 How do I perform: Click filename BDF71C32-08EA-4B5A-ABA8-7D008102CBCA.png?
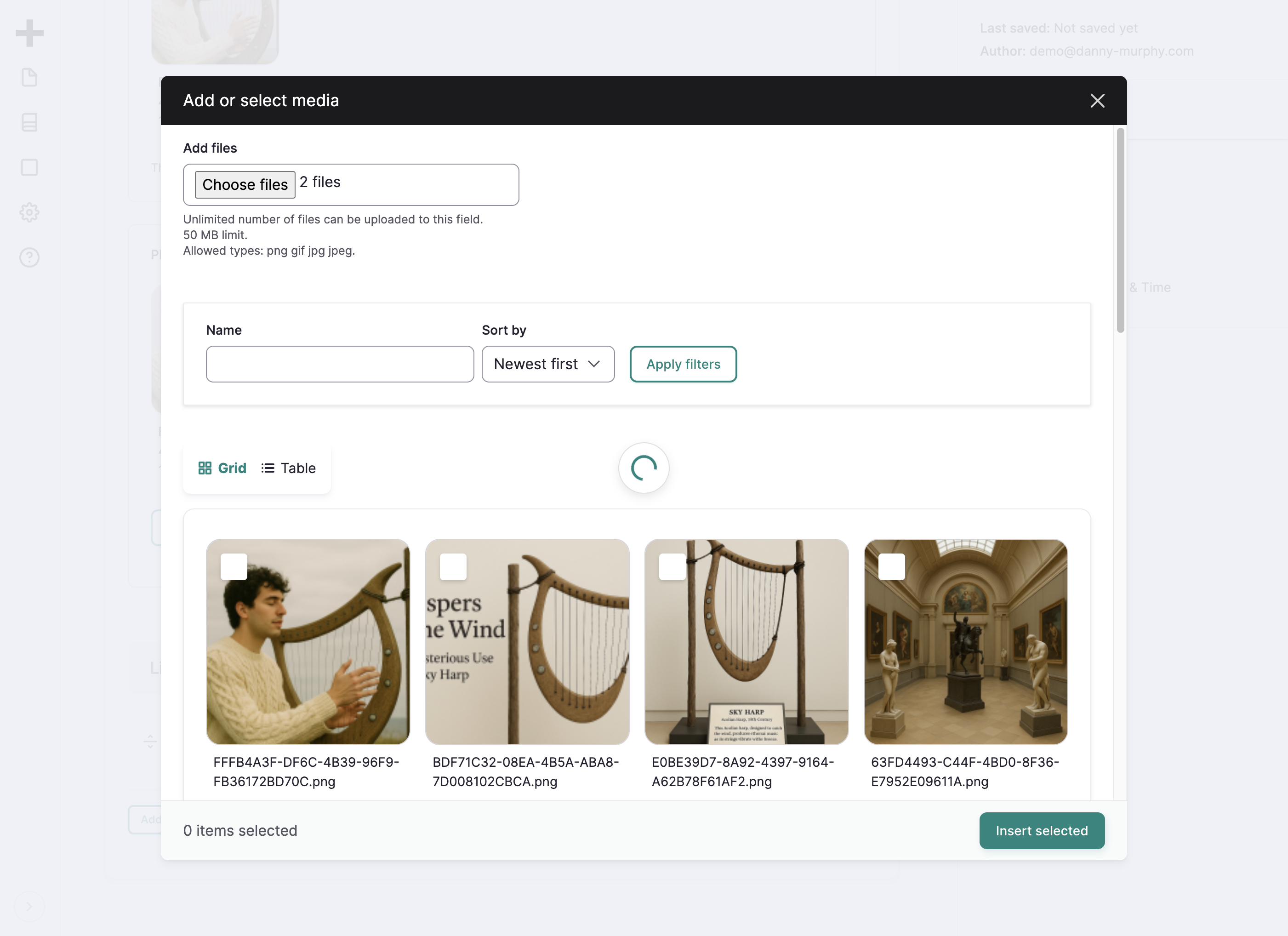(x=526, y=772)
